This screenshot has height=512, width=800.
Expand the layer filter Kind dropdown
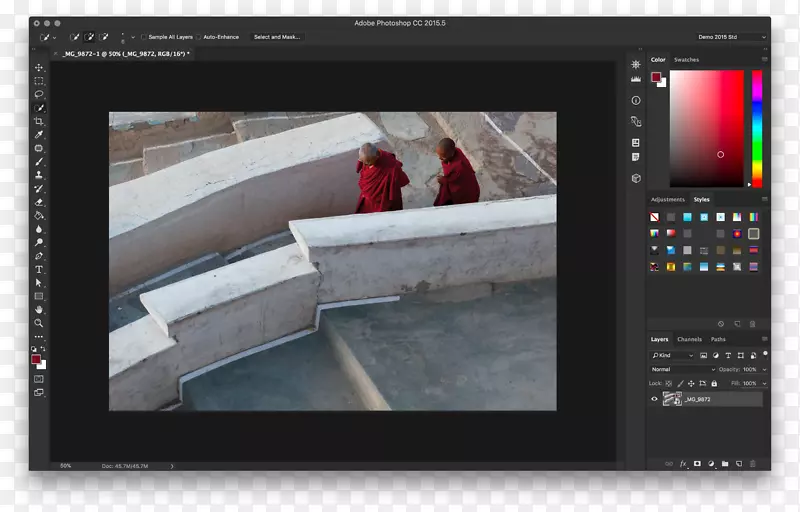pyautogui.click(x=672, y=355)
